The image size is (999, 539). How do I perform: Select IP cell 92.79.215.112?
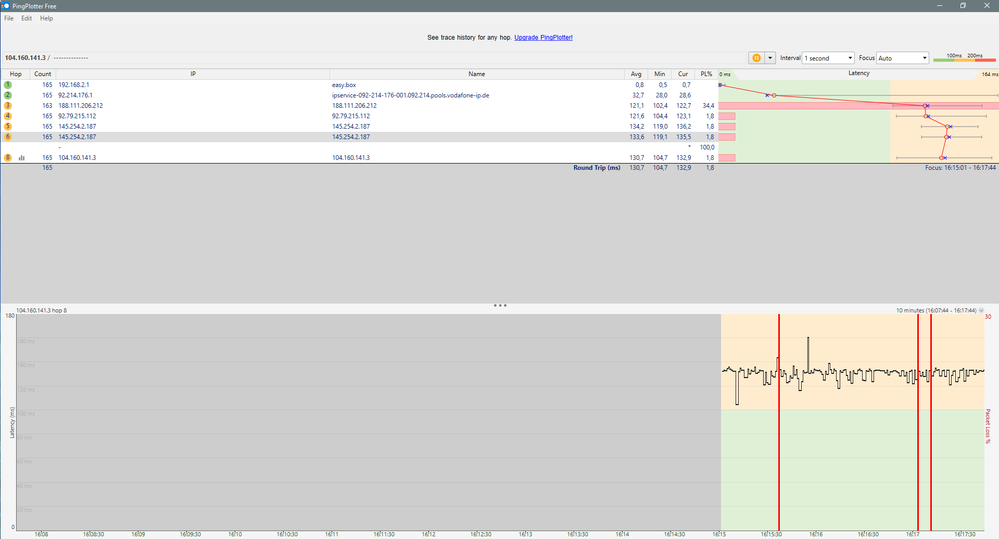pos(77,116)
